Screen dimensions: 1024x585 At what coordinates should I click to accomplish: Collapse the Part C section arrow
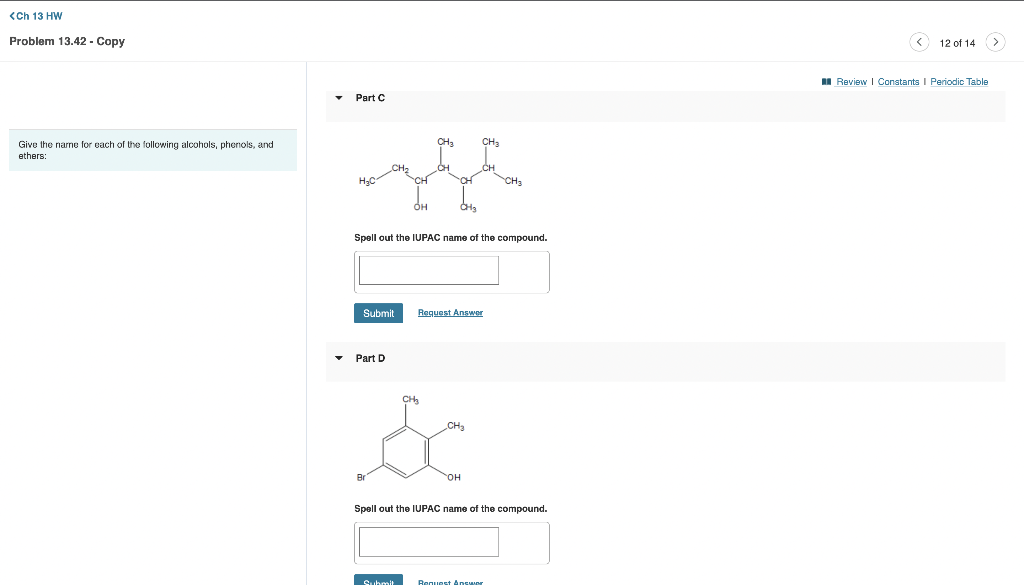click(338, 97)
